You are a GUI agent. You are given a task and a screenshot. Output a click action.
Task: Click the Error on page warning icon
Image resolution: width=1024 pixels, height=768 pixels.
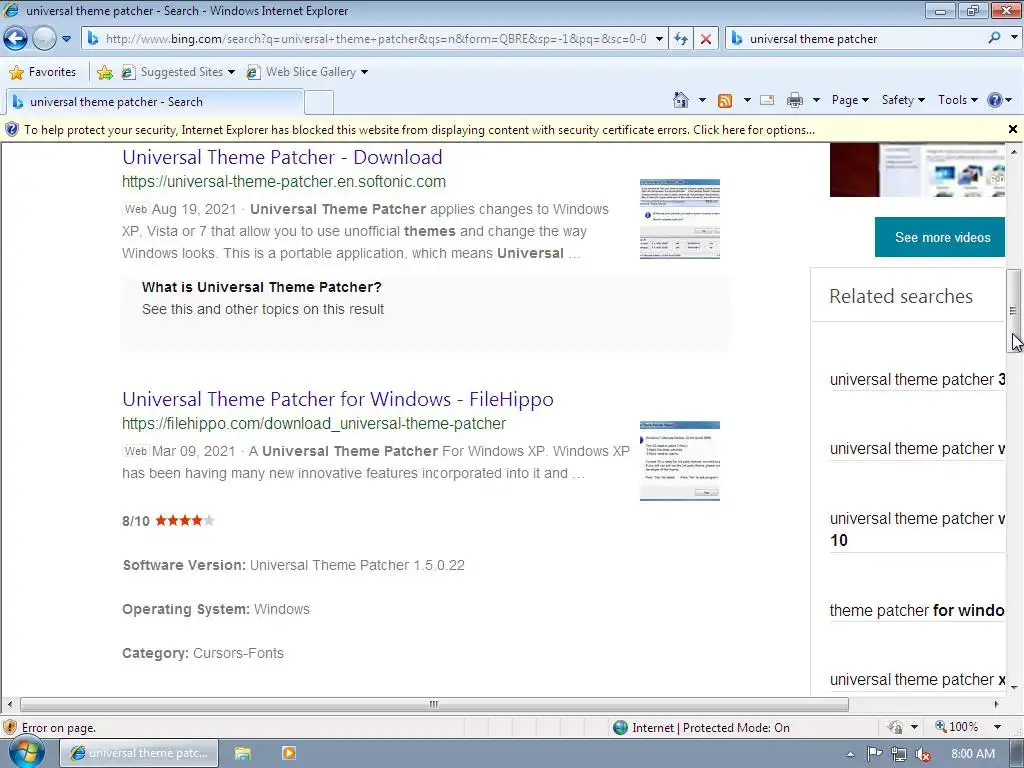pos(10,728)
